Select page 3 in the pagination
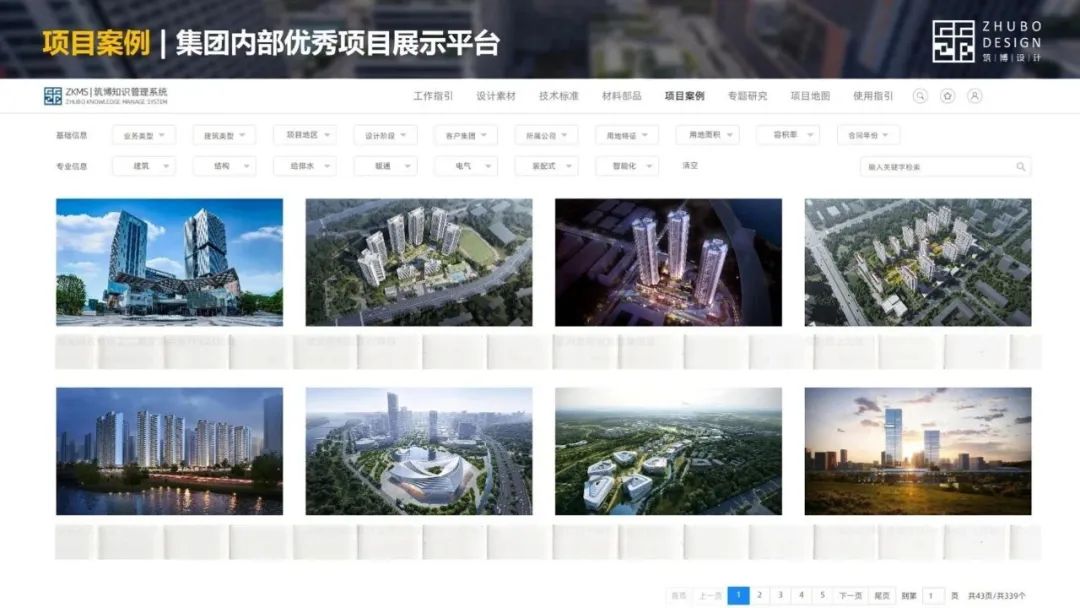The height and width of the screenshot is (608, 1080). pyautogui.click(x=780, y=593)
